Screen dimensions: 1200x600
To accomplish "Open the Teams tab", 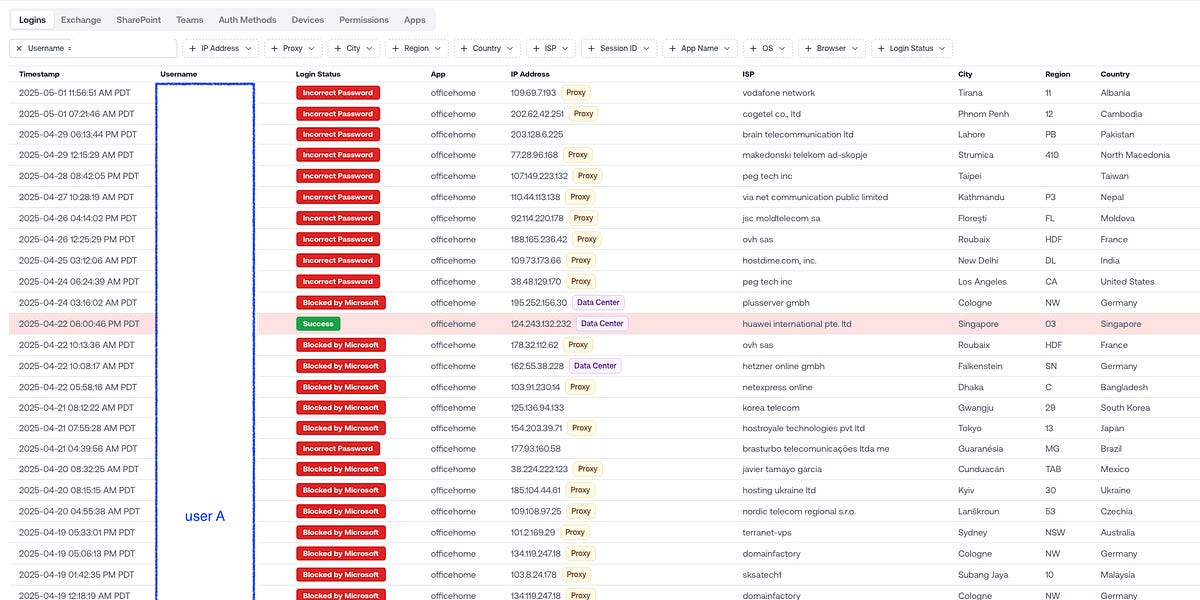I will tap(189, 20).
